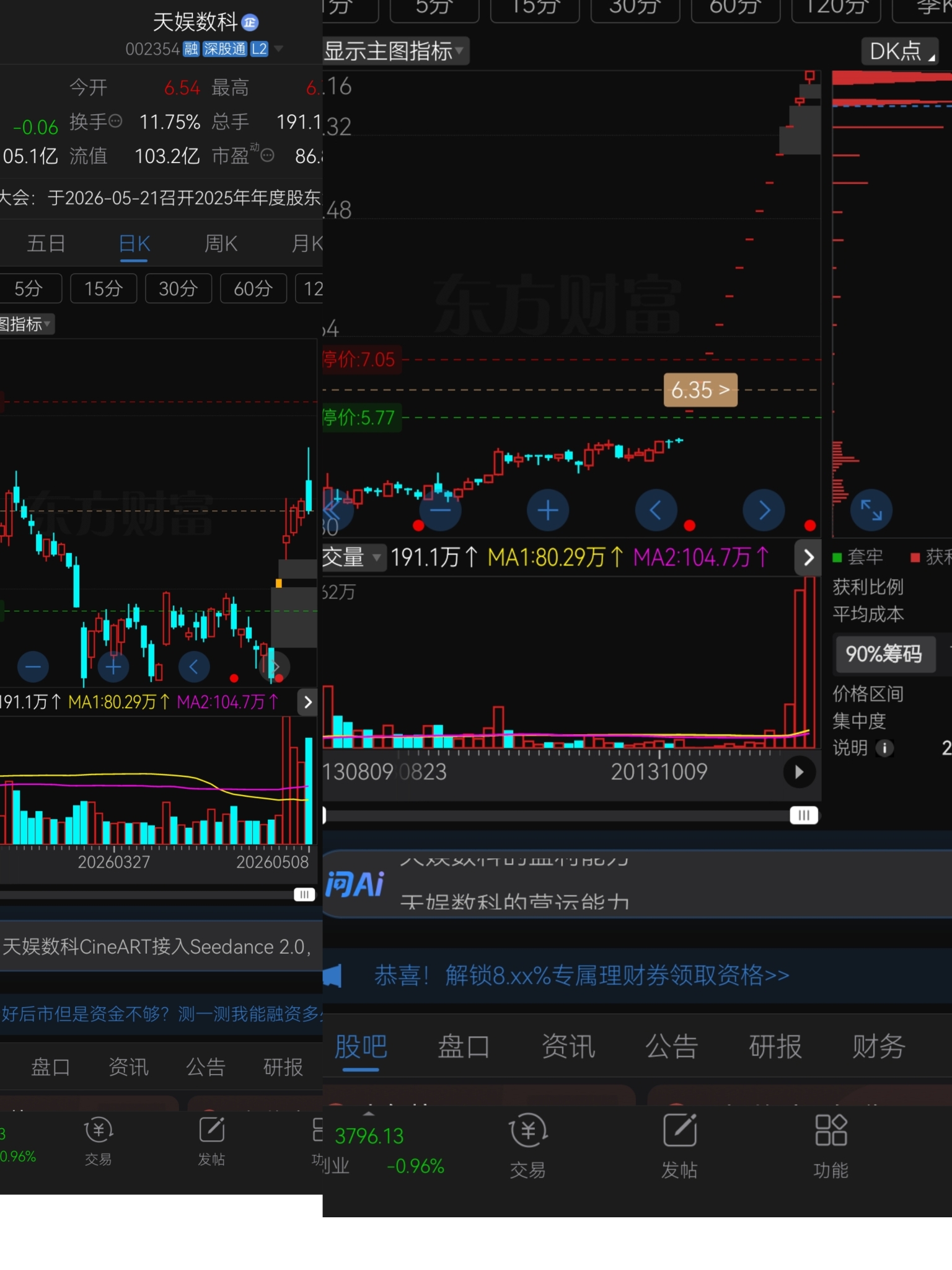The width and height of the screenshot is (952, 1270).
Task: Zoom out with minus button on right chart
Action: (x=440, y=510)
